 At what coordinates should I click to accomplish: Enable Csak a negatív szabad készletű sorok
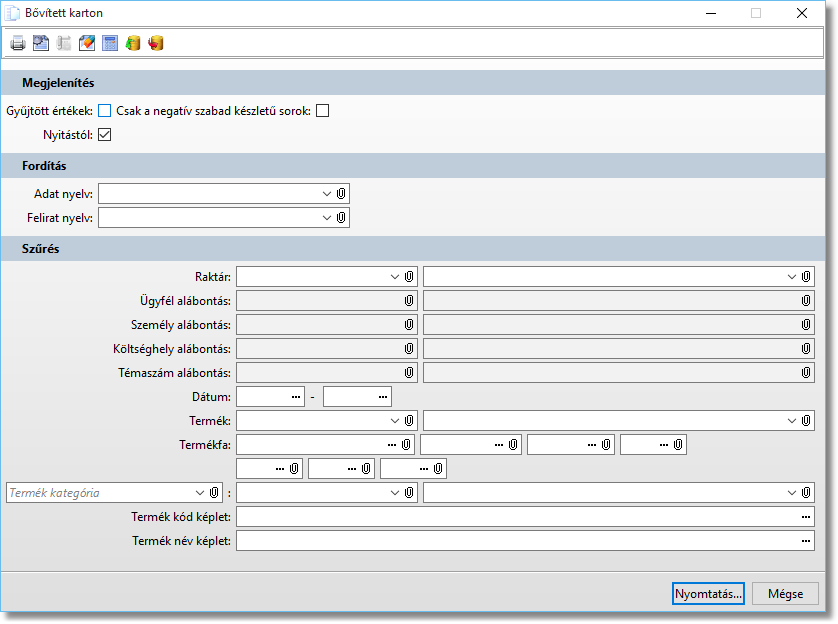pyautogui.click(x=323, y=111)
